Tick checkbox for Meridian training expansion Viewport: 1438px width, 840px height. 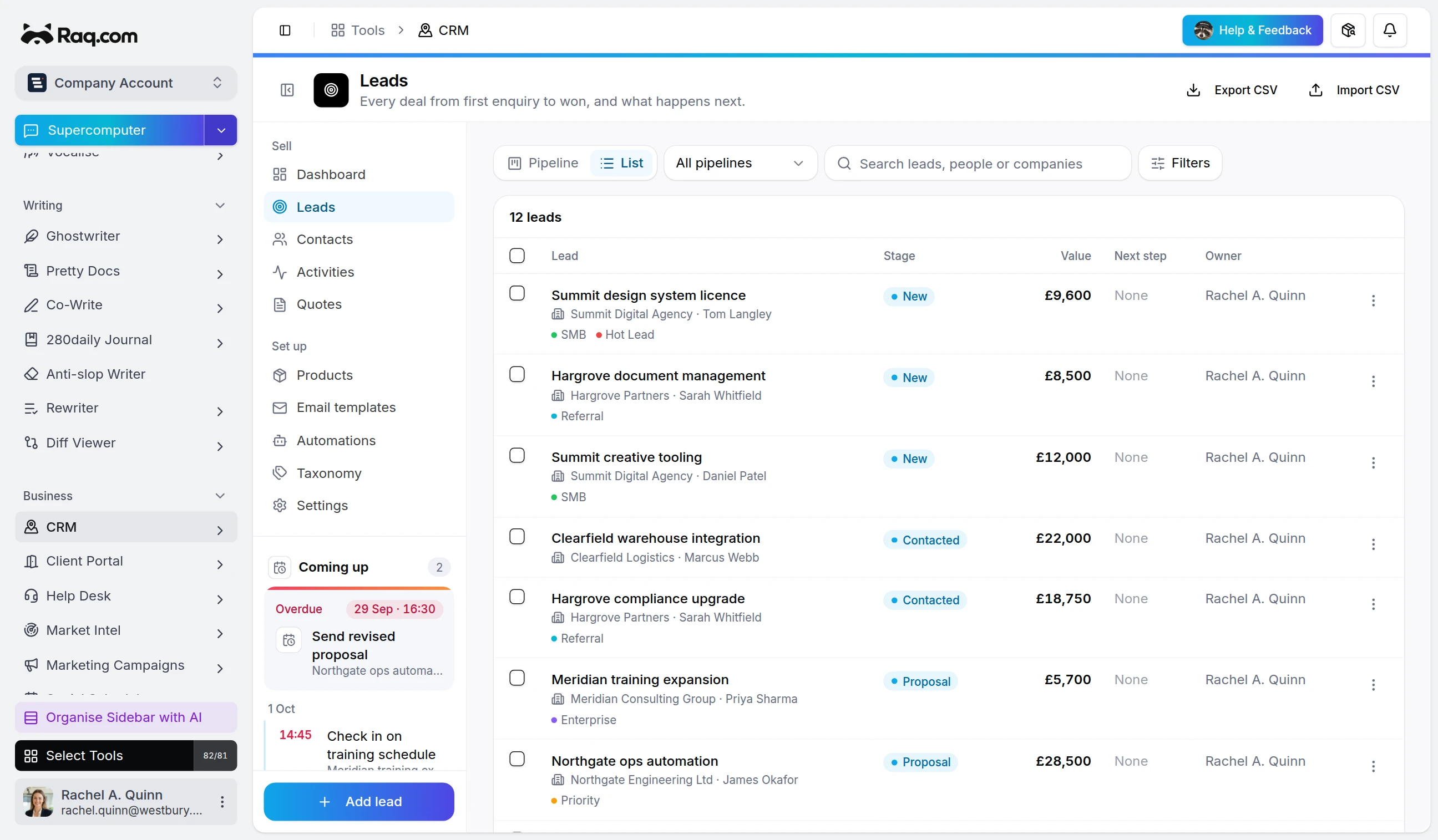pyautogui.click(x=517, y=678)
